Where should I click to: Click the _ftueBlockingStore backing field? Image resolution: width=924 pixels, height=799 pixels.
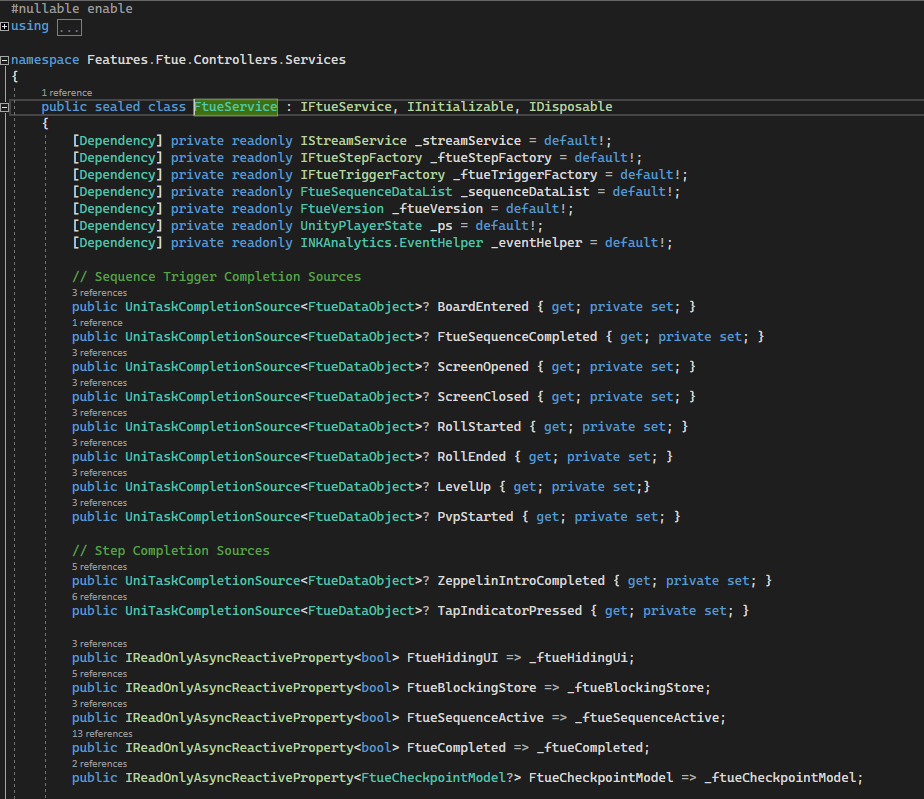(x=635, y=688)
